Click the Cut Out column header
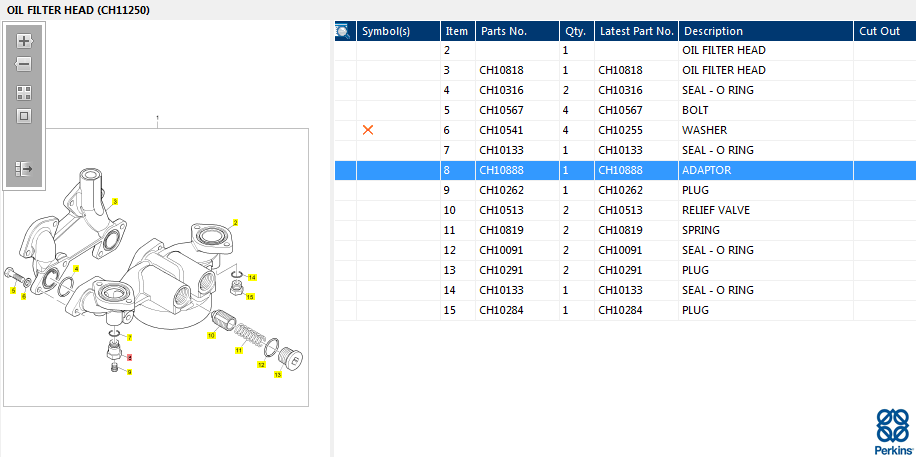The height and width of the screenshot is (457, 916). point(884,32)
